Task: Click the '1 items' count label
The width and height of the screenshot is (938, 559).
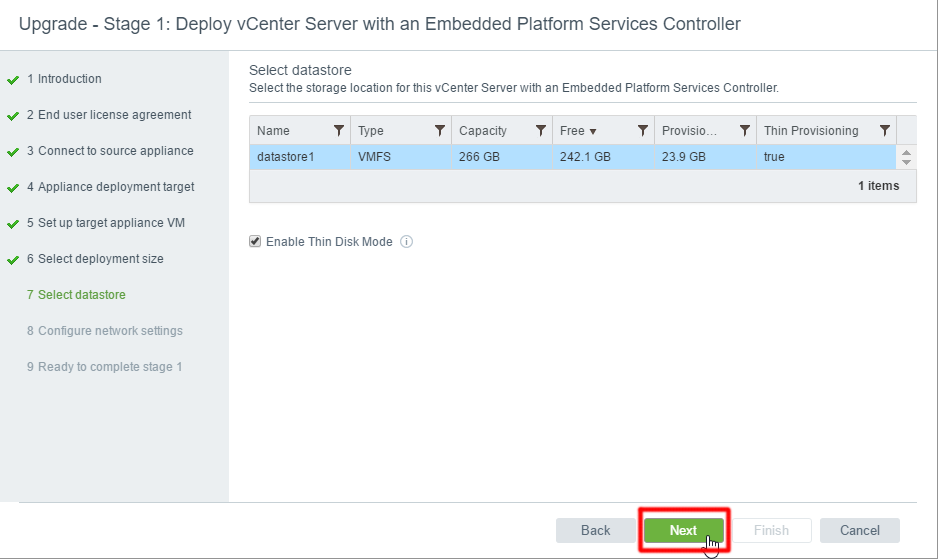Action: pos(878,186)
